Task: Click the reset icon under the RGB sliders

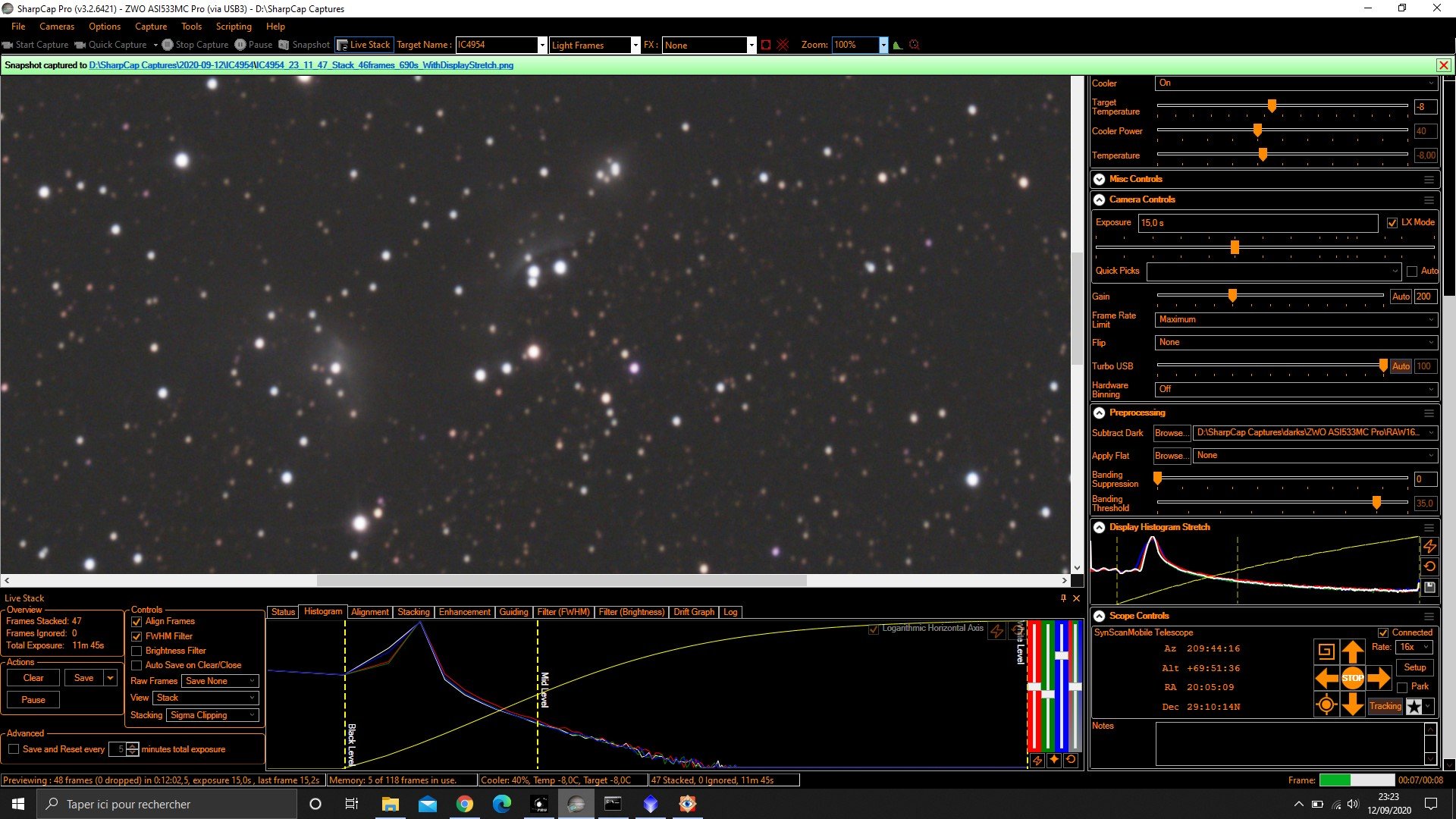Action: 1071,760
